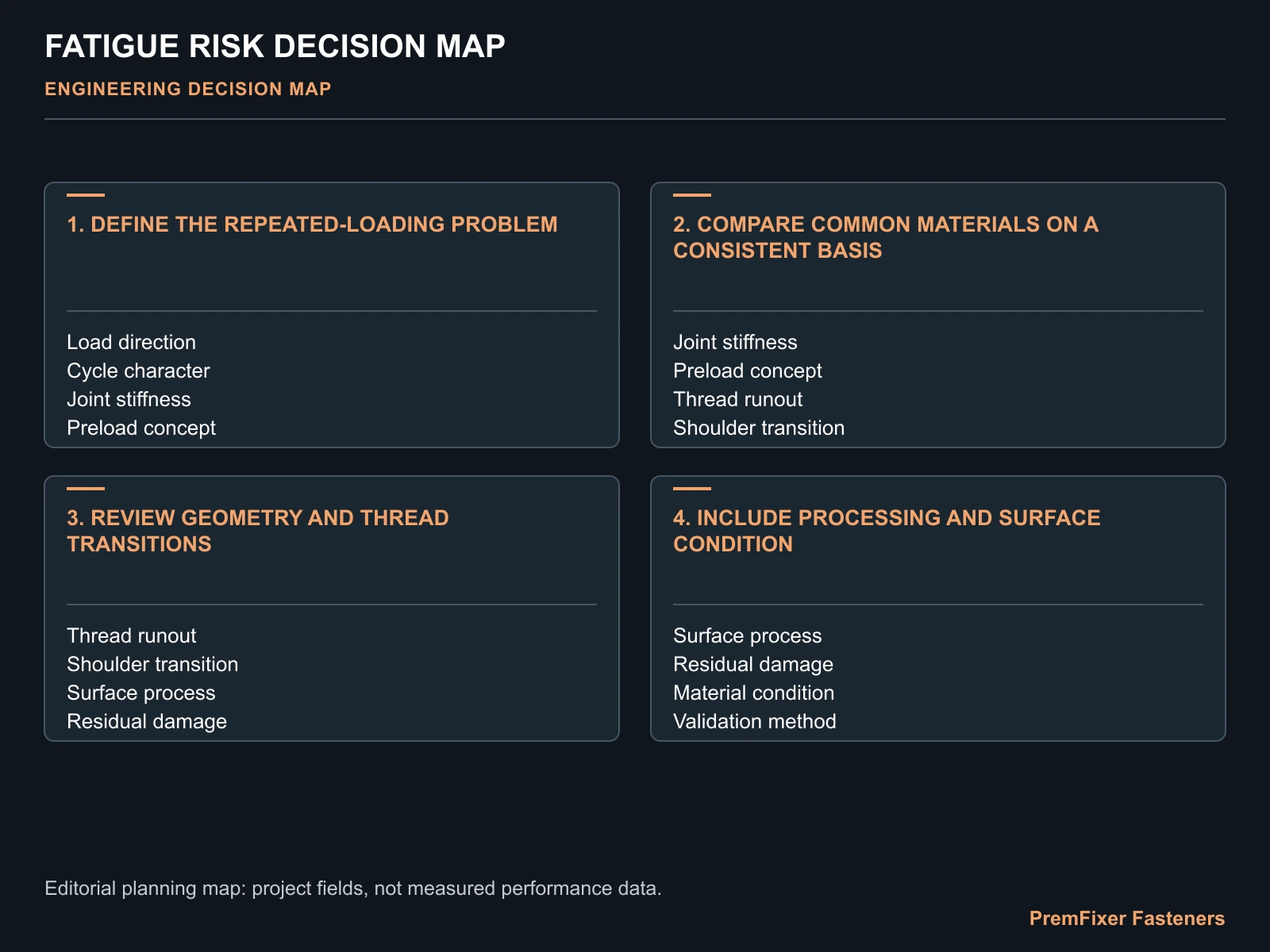Click 'Residual damage' in the Review Geometry card
This screenshot has height=952, width=1270.
(147, 721)
